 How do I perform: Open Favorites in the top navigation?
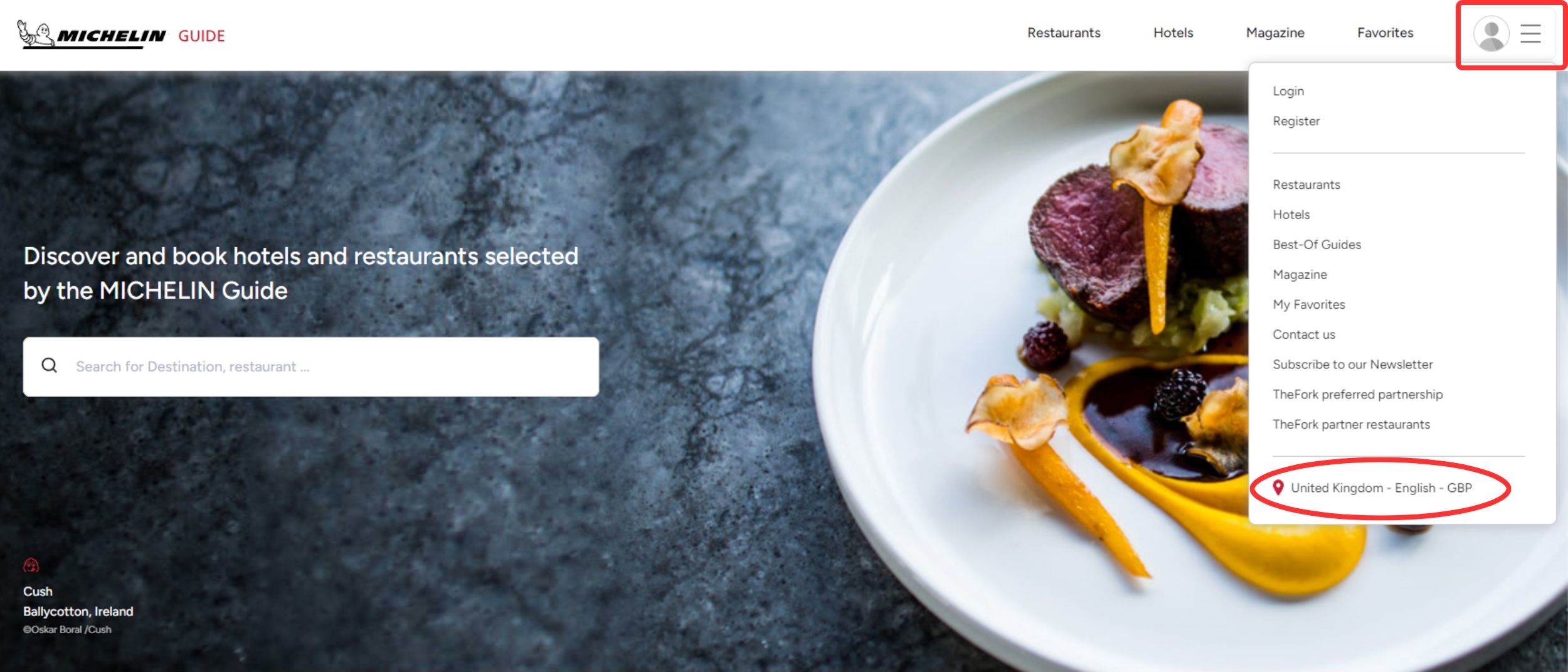point(1385,33)
